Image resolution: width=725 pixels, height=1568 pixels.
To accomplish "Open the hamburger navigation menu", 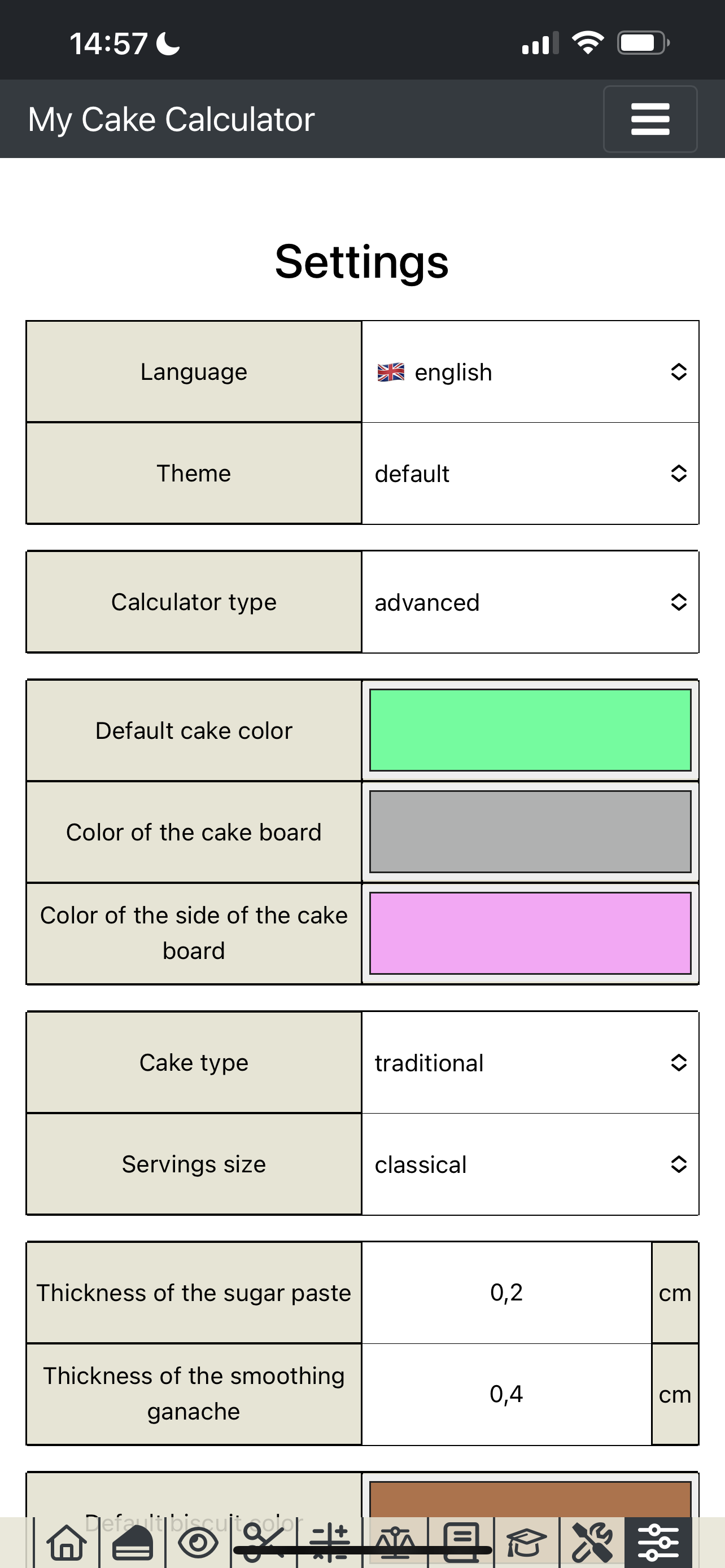I will point(649,119).
